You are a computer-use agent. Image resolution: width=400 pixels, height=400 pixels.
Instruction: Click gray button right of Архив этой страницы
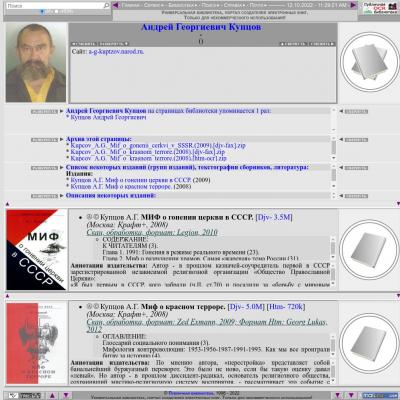click(356, 140)
